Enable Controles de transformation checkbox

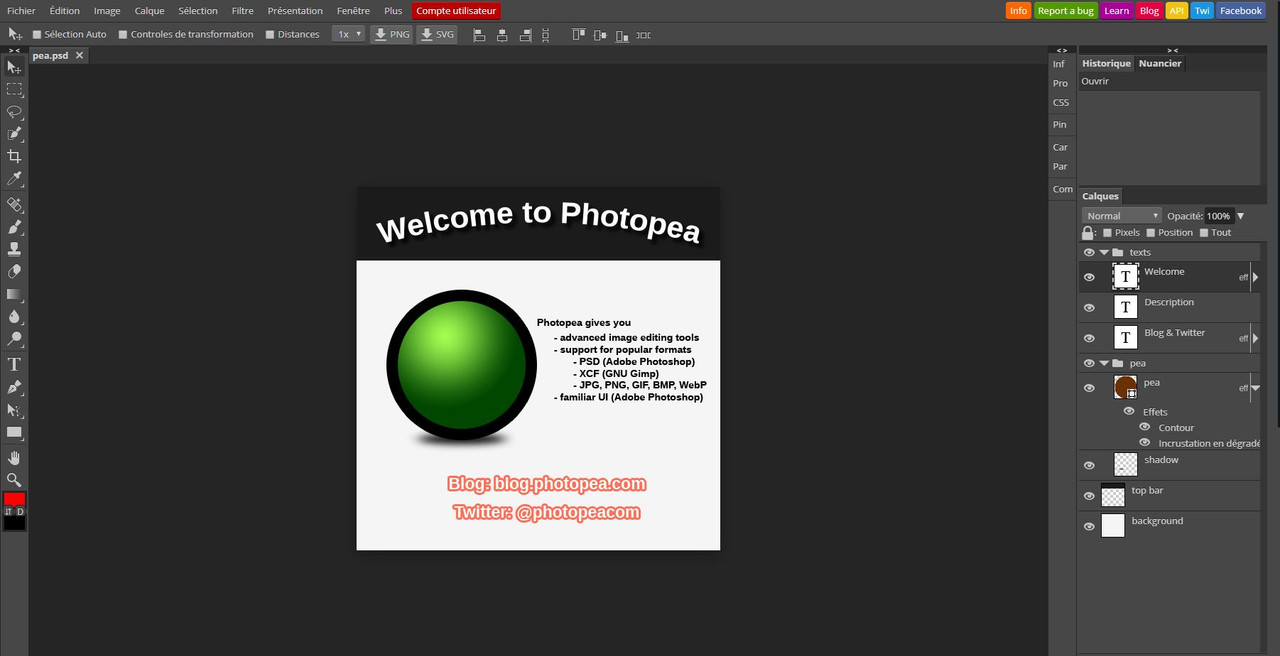(x=123, y=34)
